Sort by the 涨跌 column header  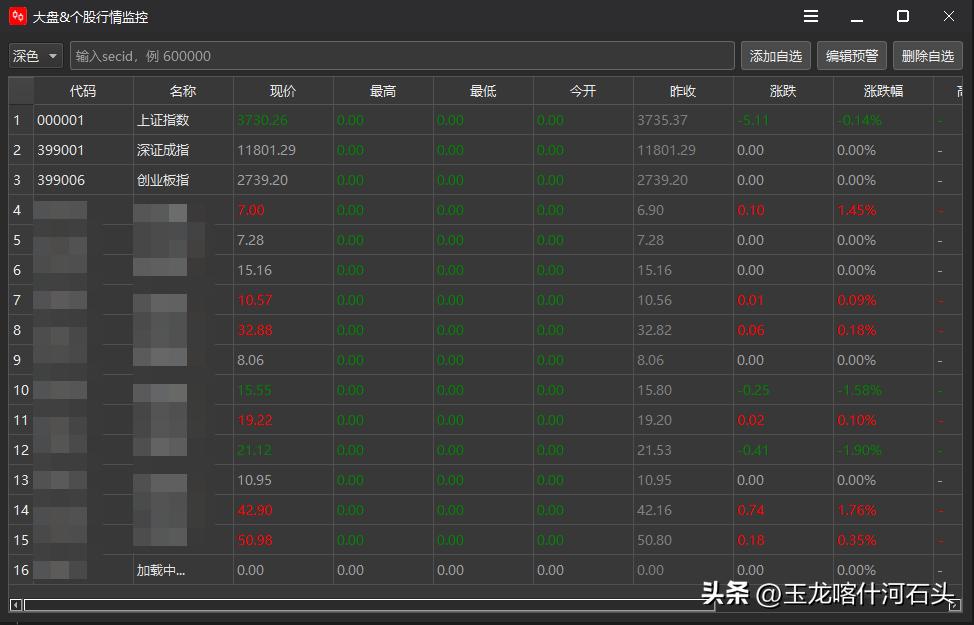(x=783, y=91)
